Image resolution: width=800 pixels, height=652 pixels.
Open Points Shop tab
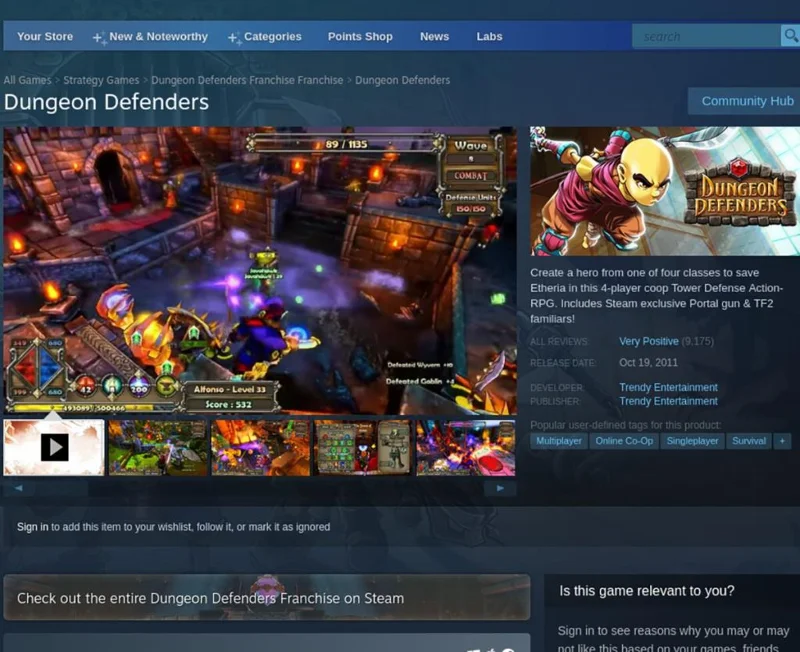click(360, 37)
